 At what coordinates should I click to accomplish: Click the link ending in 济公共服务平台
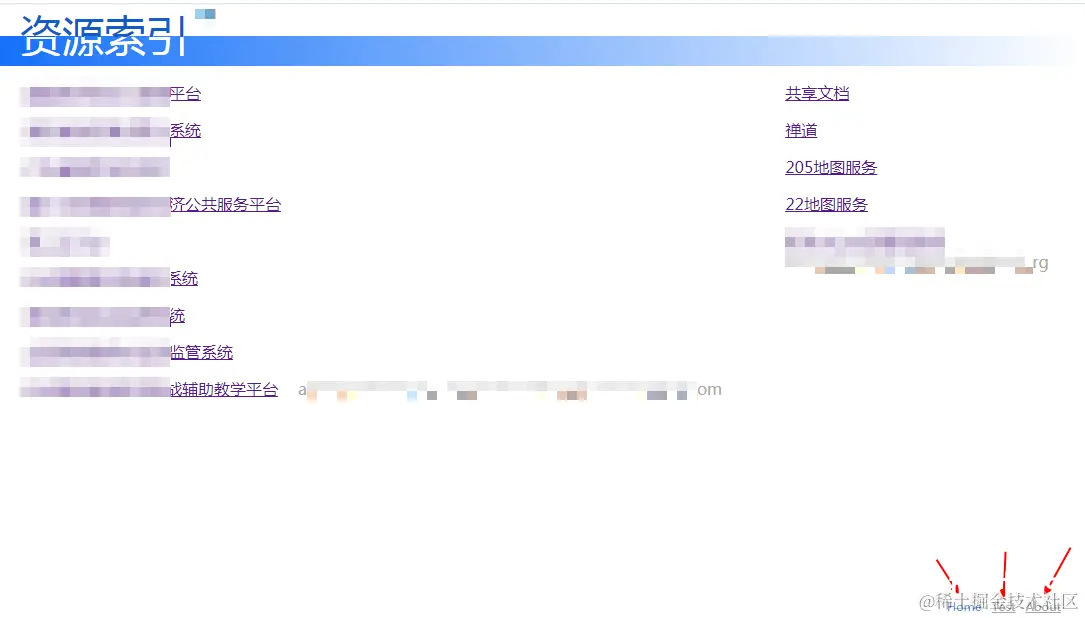tap(150, 204)
